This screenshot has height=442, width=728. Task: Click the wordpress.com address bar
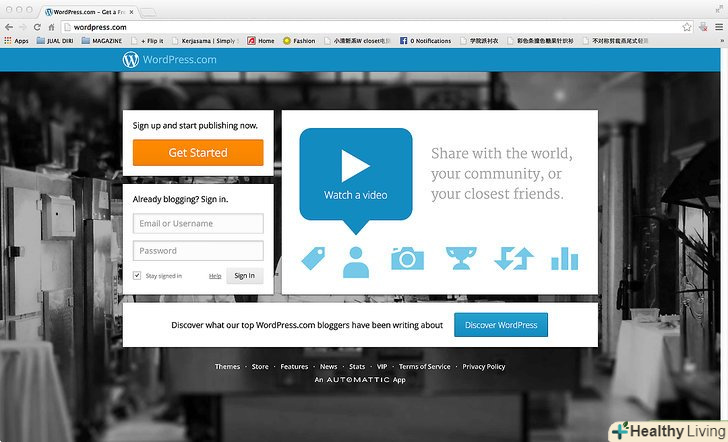tap(377, 27)
